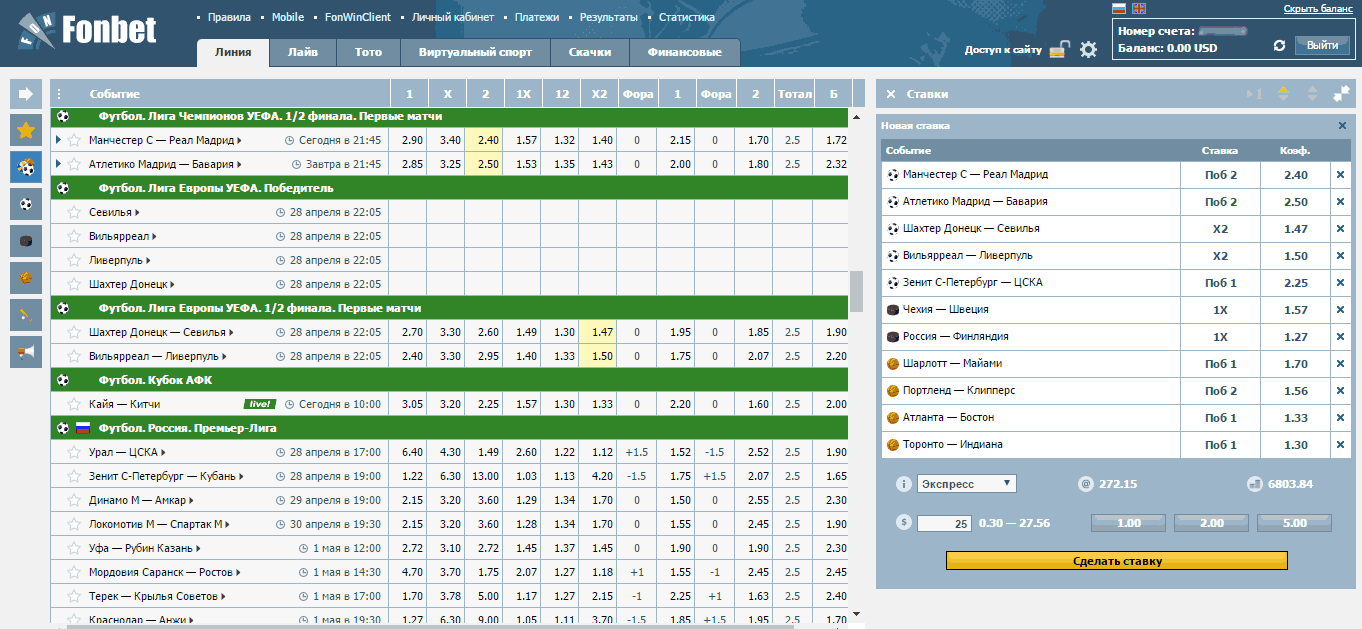Remove Чехия — Швеция from coupon
The image size is (1362, 629).
pos(1340,309)
